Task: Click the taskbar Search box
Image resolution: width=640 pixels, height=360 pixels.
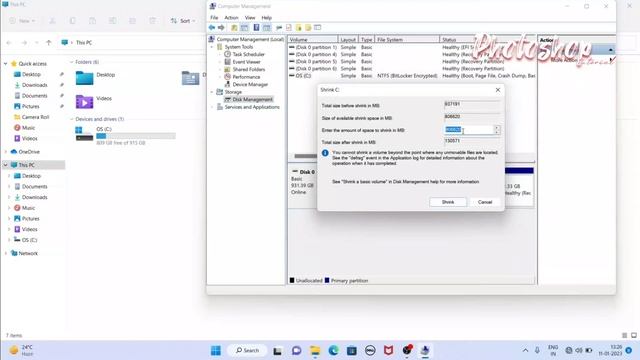Action: tap(247, 350)
